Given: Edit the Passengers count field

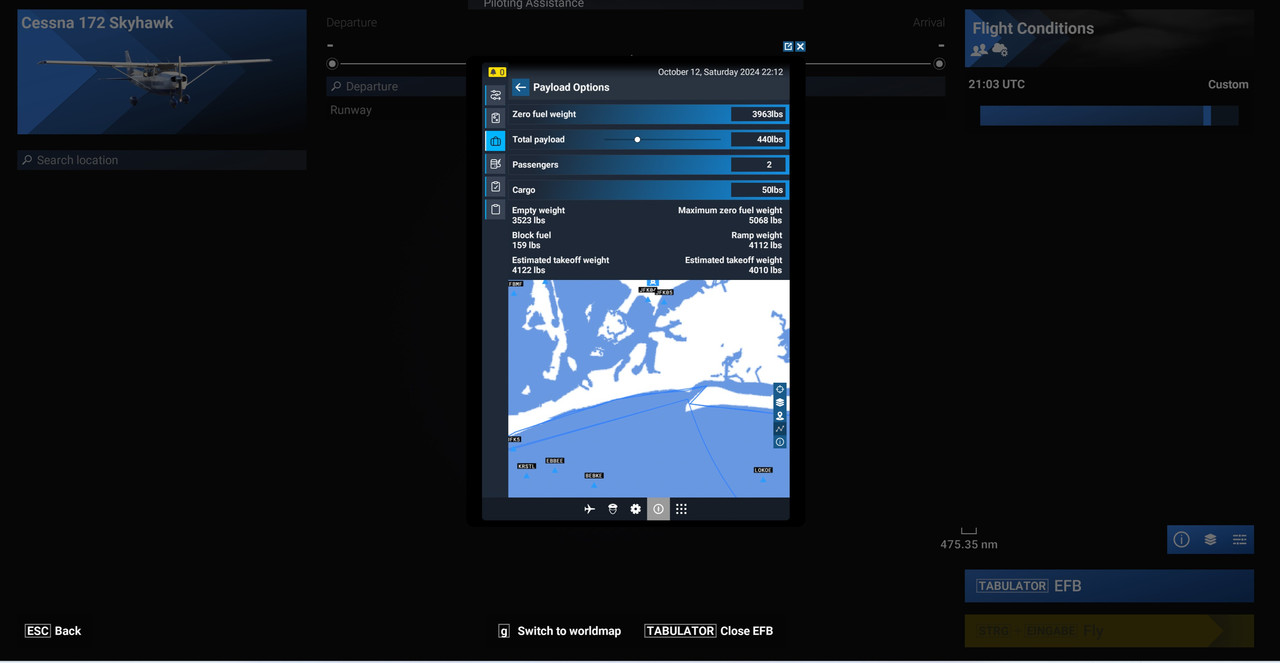Looking at the screenshot, I should coord(758,164).
